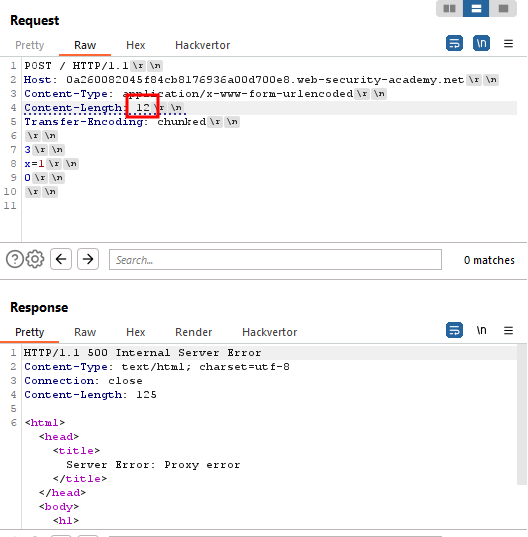Click the <h1> tag in response
Viewport: 528px width, 537px height.
(x=66, y=521)
